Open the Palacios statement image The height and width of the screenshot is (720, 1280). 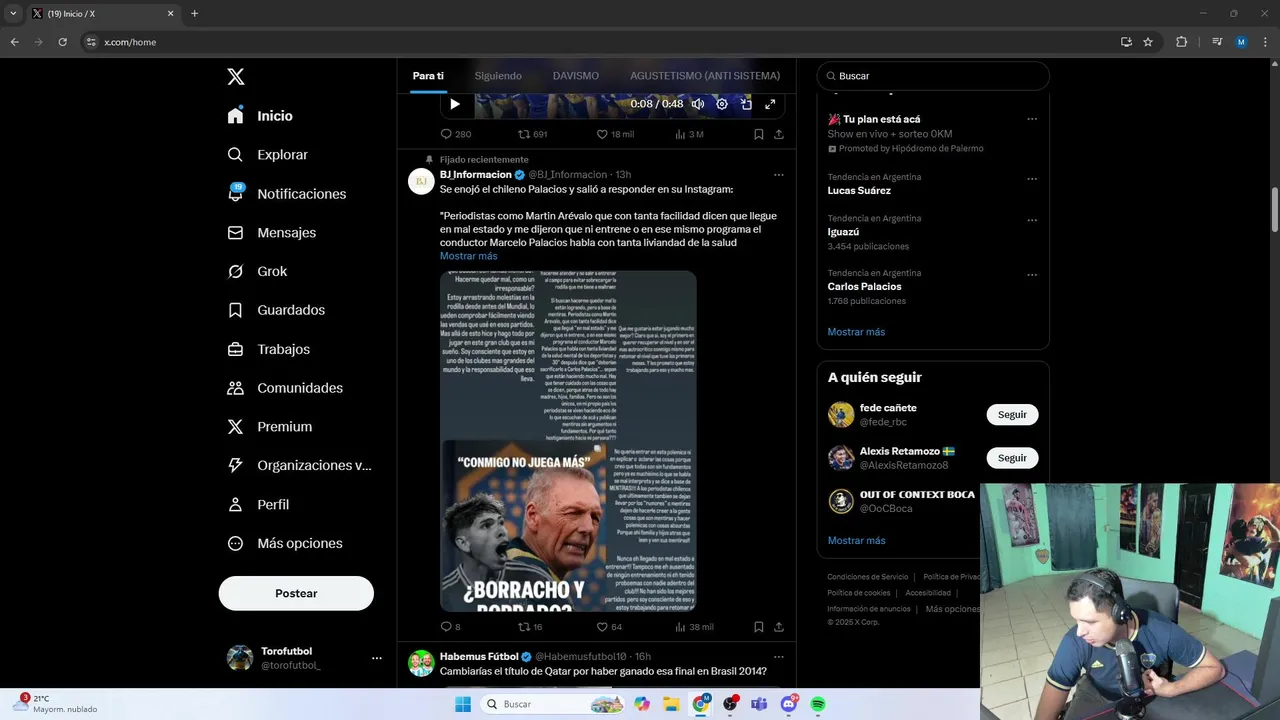568,441
